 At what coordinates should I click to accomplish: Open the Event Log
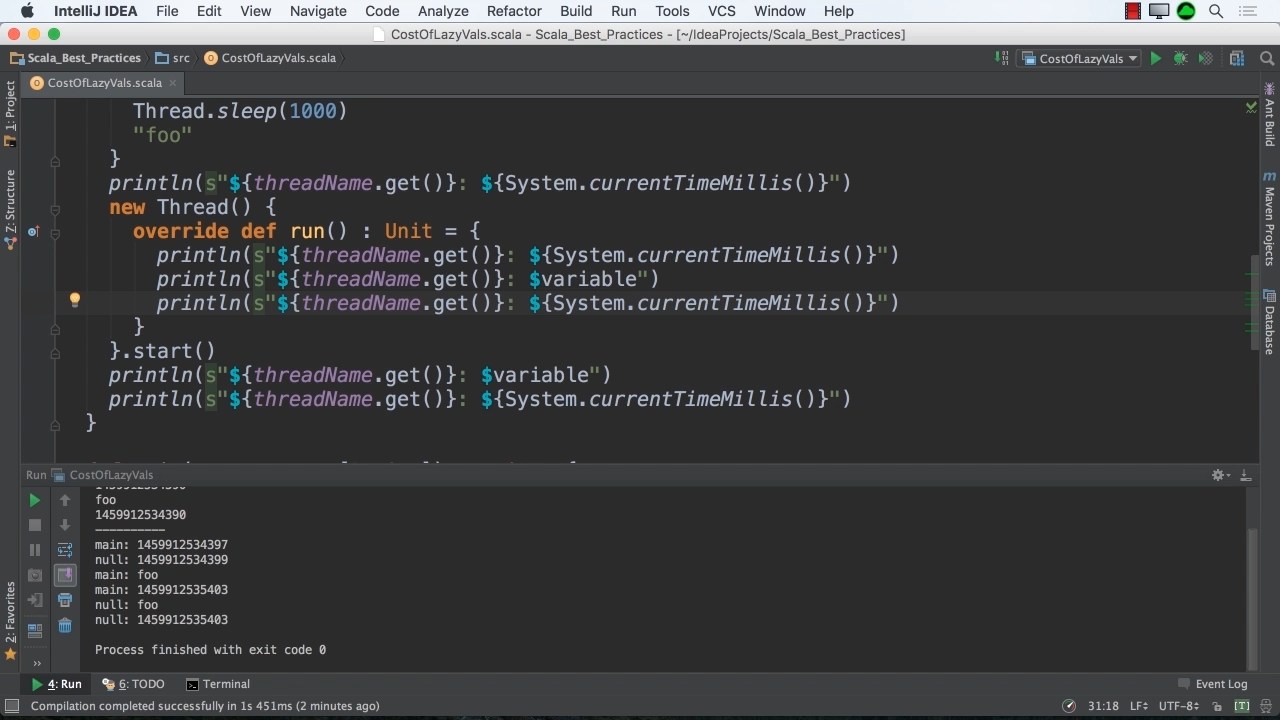pos(1213,684)
